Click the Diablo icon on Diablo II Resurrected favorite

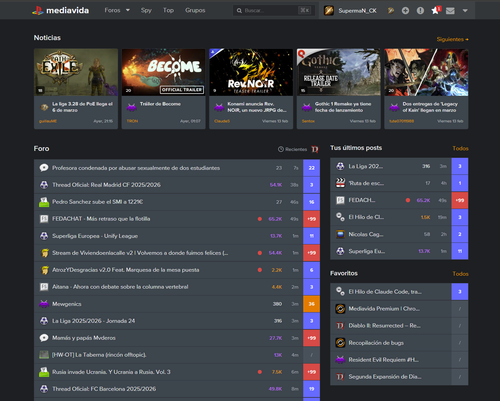coord(340,326)
